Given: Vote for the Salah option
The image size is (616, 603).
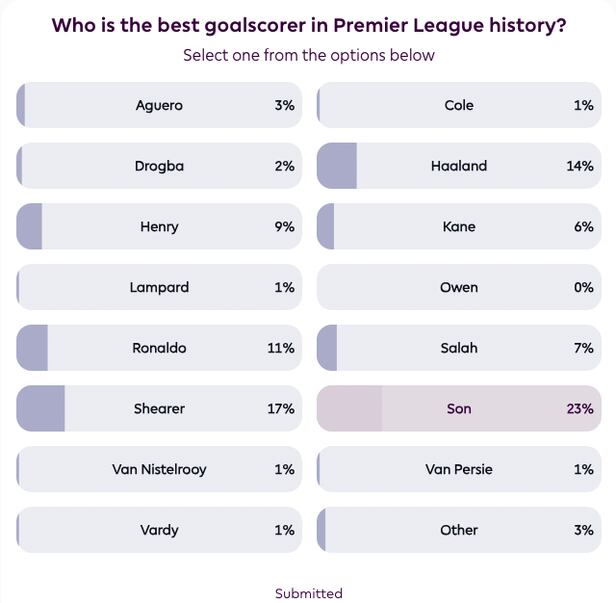Looking at the screenshot, I should point(459,348).
